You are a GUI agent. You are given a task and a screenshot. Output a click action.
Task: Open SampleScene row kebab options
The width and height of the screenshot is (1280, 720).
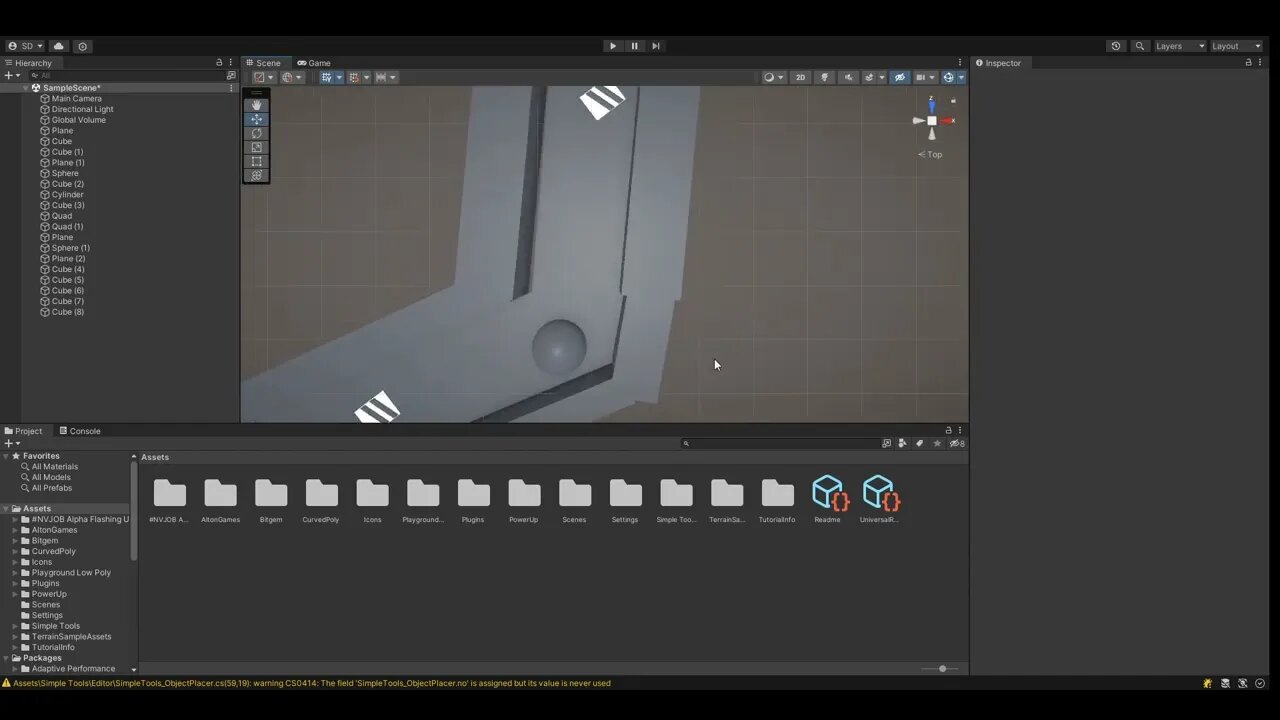coord(231,88)
